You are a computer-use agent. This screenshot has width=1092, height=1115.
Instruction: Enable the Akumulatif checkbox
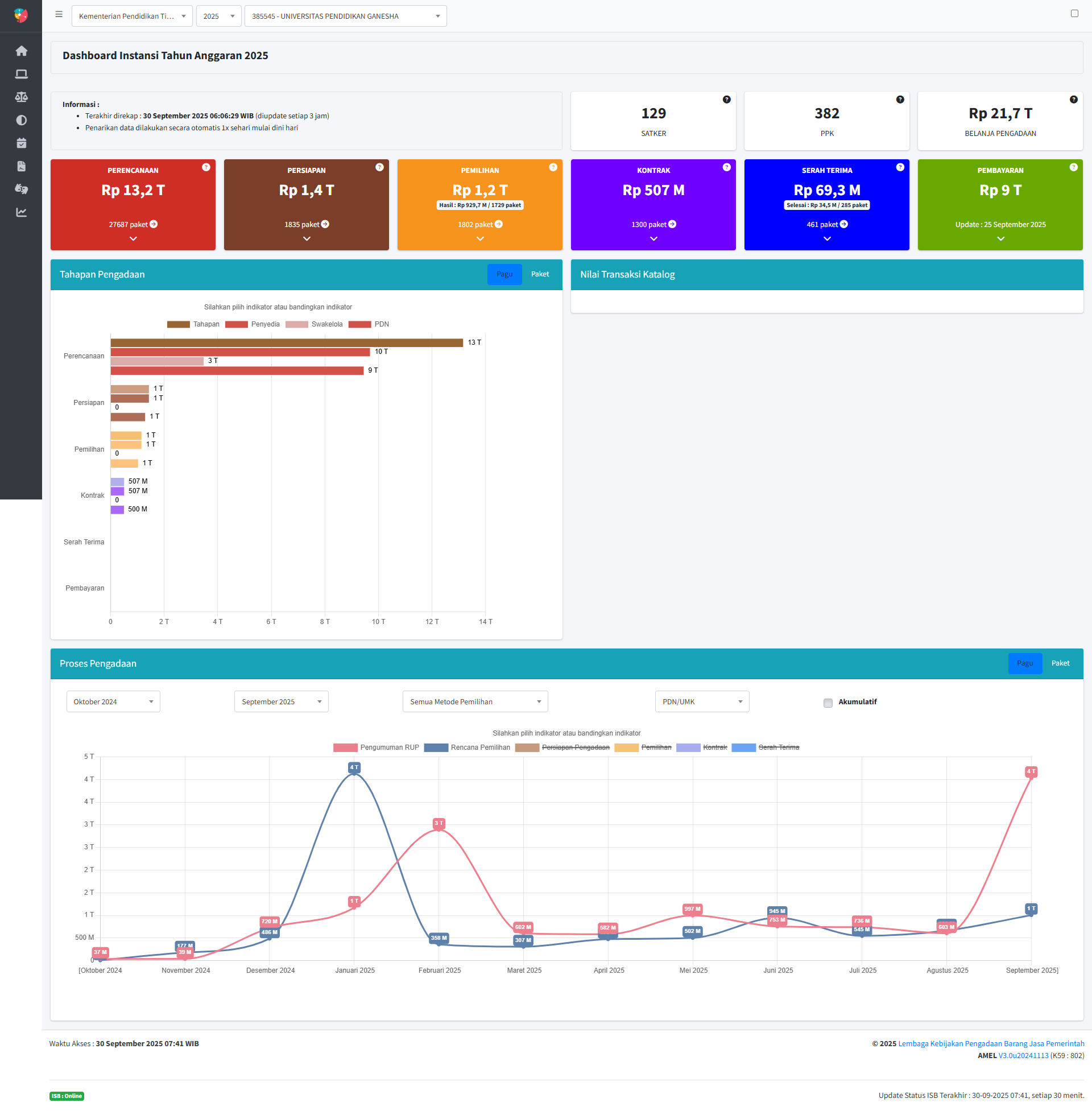(x=828, y=703)
